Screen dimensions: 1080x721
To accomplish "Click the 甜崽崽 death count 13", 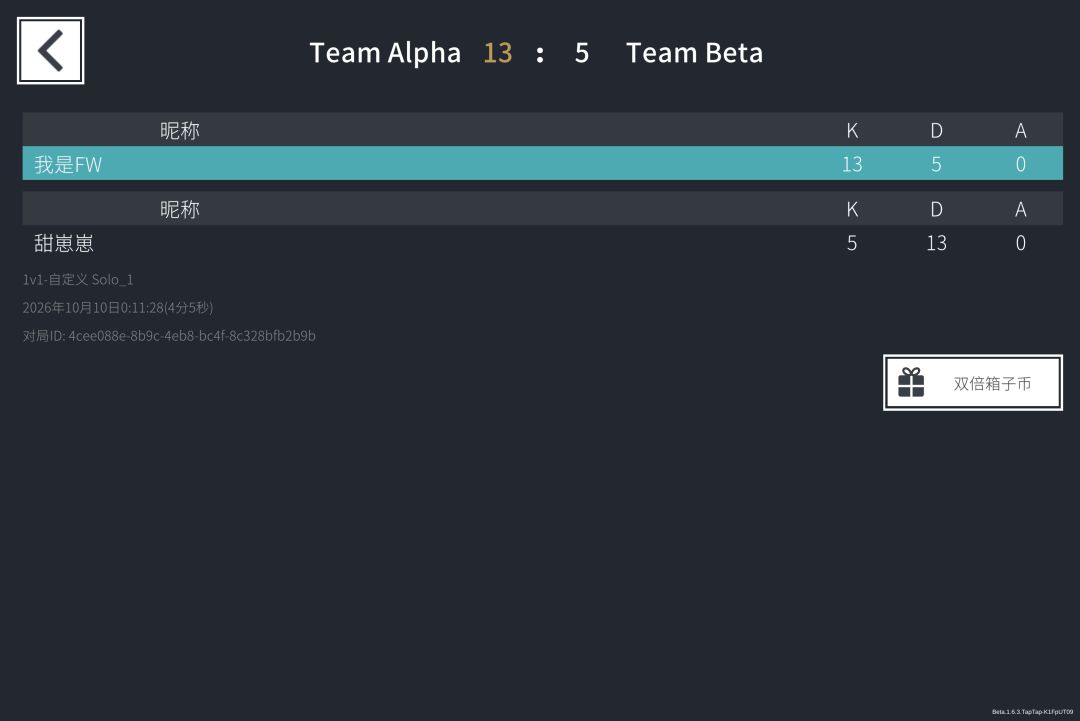I will click(x=936, y=242).
